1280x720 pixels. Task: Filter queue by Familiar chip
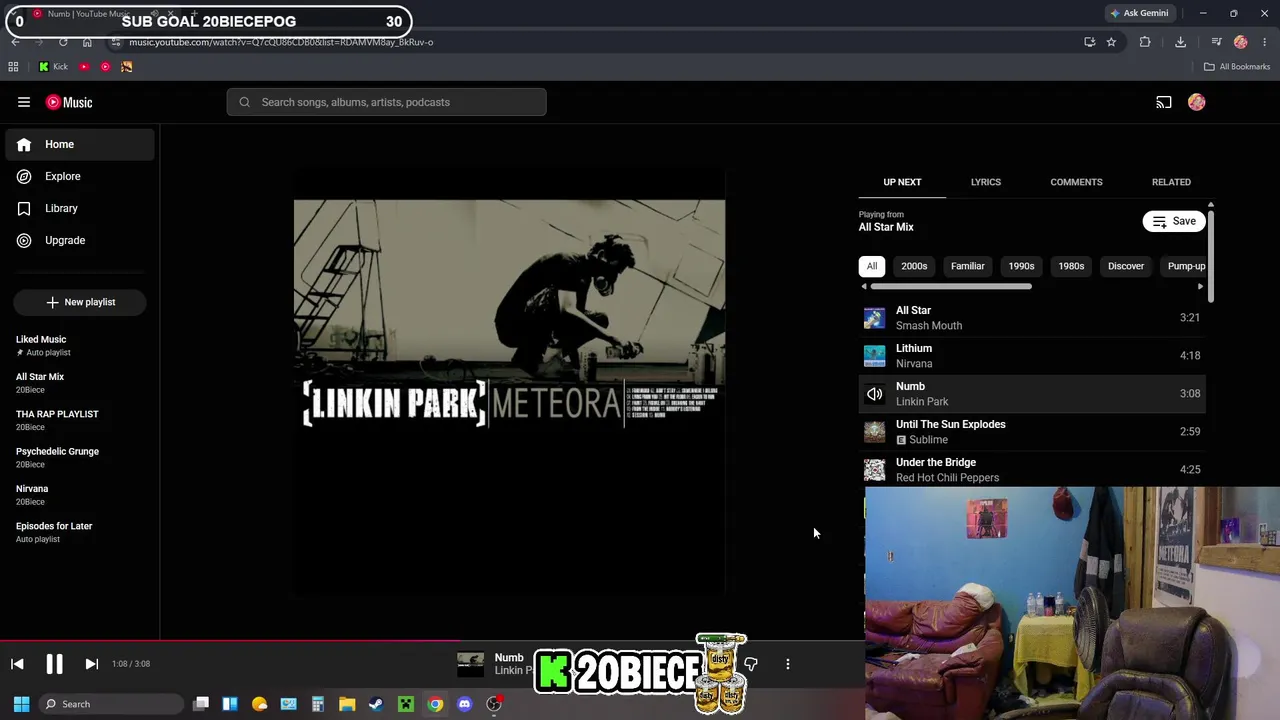[x=967, y=266]
